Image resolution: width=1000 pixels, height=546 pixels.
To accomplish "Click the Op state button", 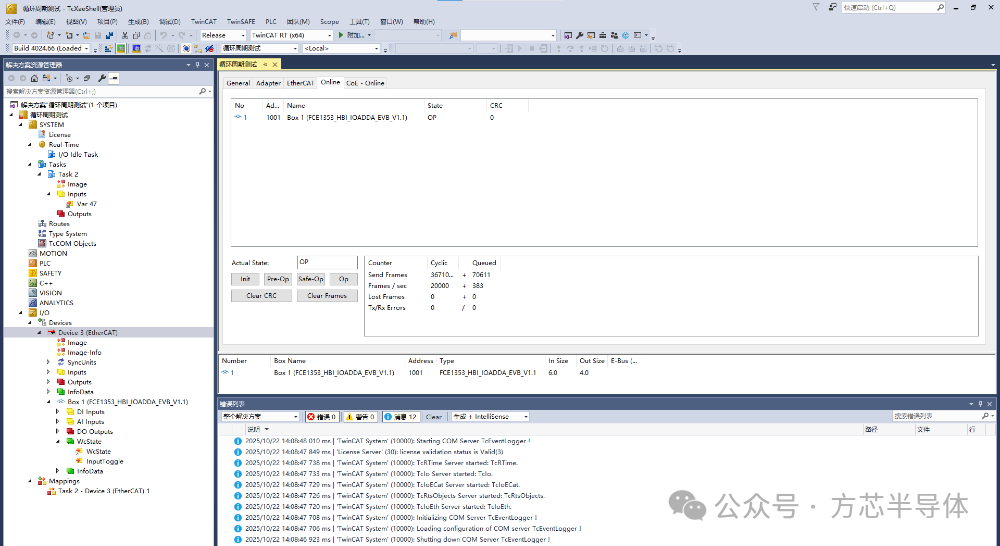I will coord(344,279).
